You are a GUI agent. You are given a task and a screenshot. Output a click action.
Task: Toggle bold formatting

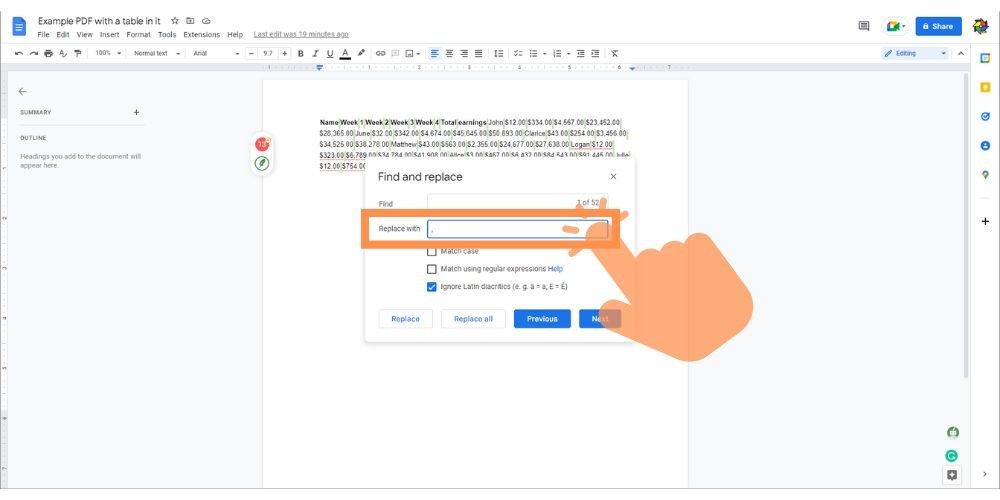pyautogui.click(x=301, y=54)
